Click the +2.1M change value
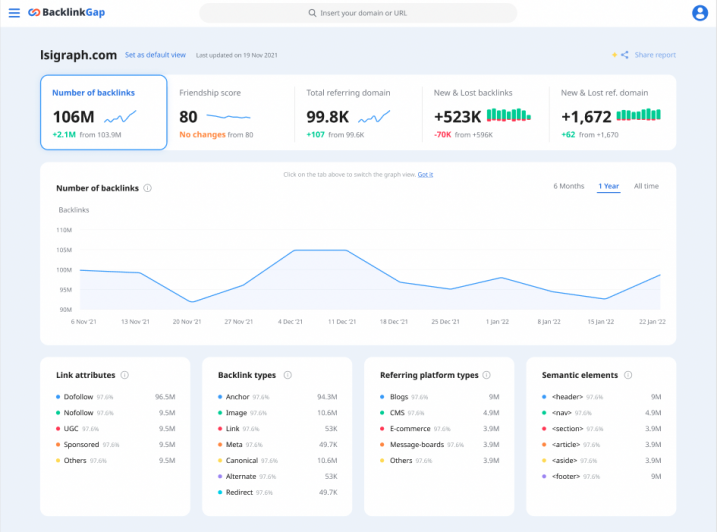This screenshot has height=532, width=717. [x=64, y=135]
